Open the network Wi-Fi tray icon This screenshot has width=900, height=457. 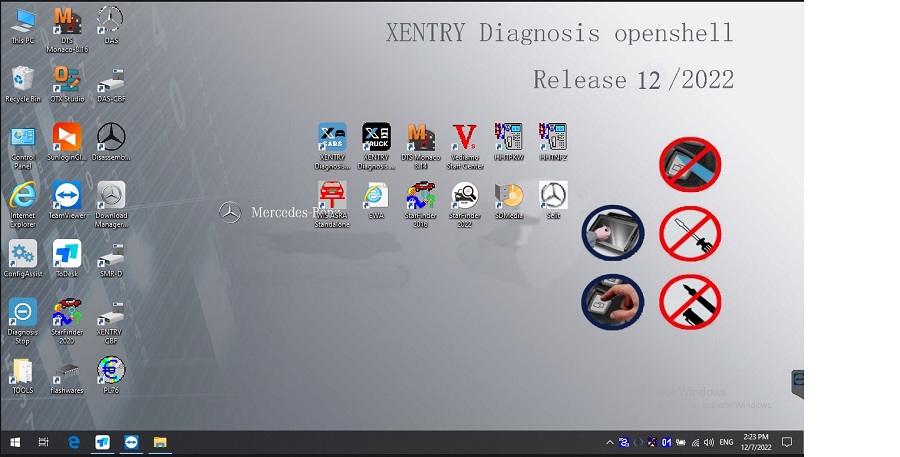696,442
